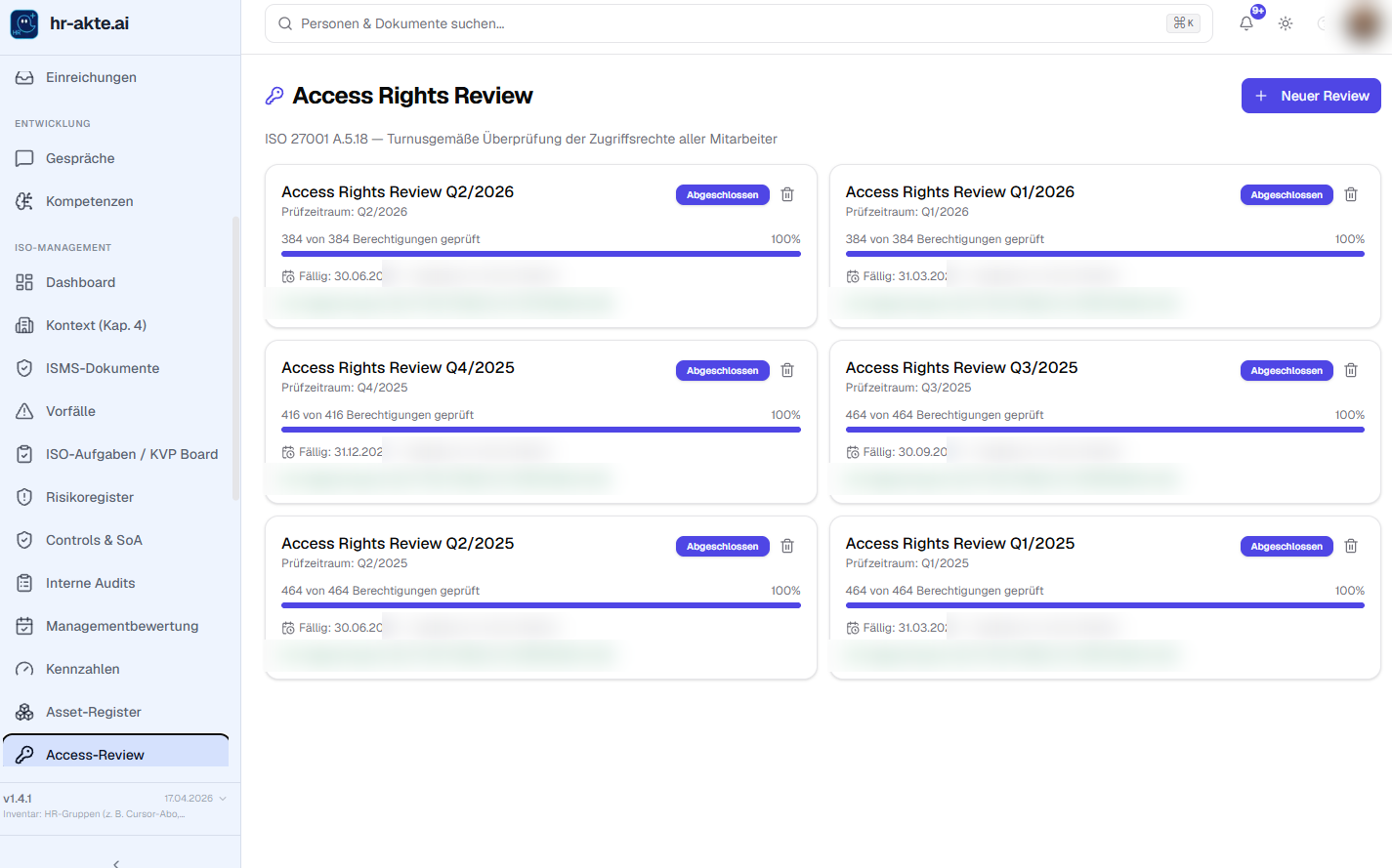
Task: Create a review with Neuer Review
Action: 1311,96
